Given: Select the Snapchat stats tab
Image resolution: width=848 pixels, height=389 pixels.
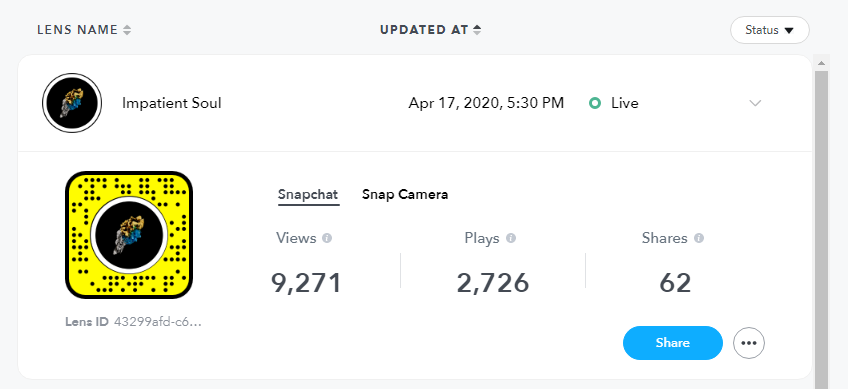Looking at the screenshot, I should coord(308,195).
